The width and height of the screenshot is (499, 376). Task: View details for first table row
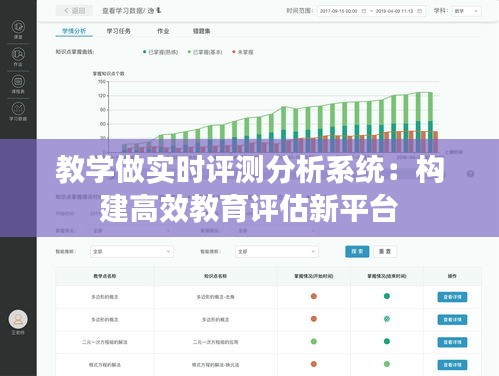[452, 297]
